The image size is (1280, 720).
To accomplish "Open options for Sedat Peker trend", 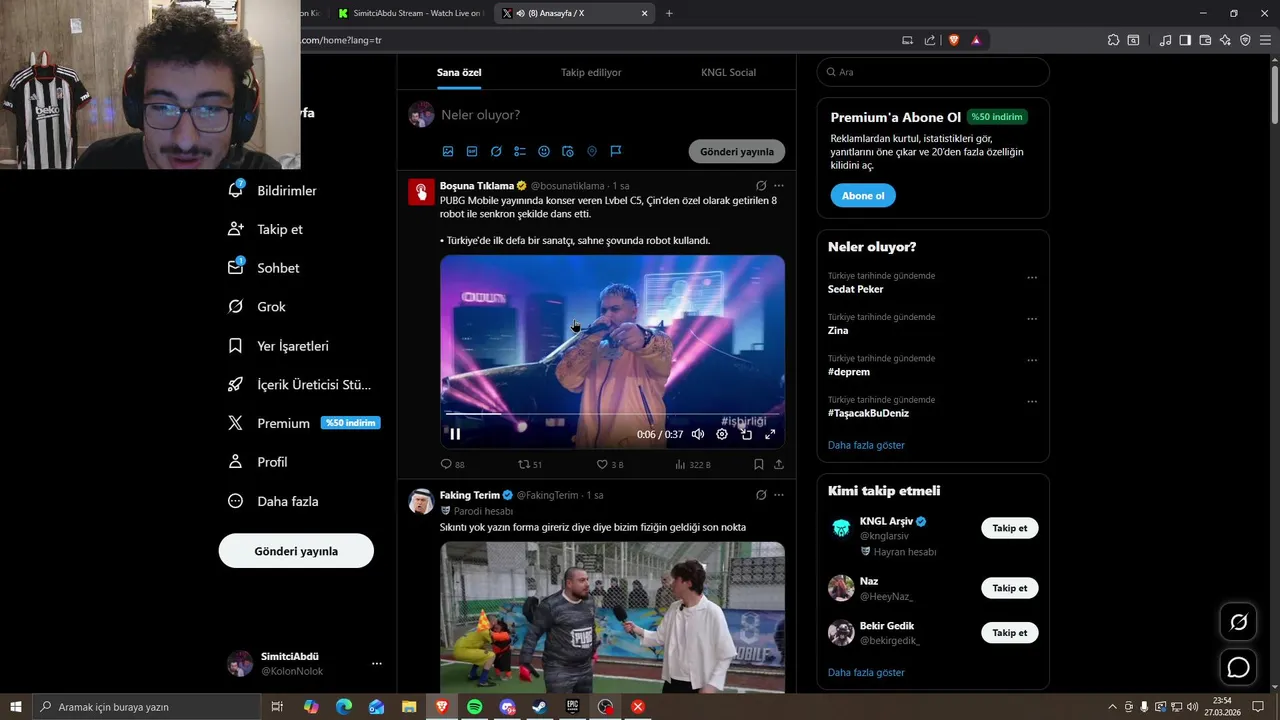I will (1032, 278).
